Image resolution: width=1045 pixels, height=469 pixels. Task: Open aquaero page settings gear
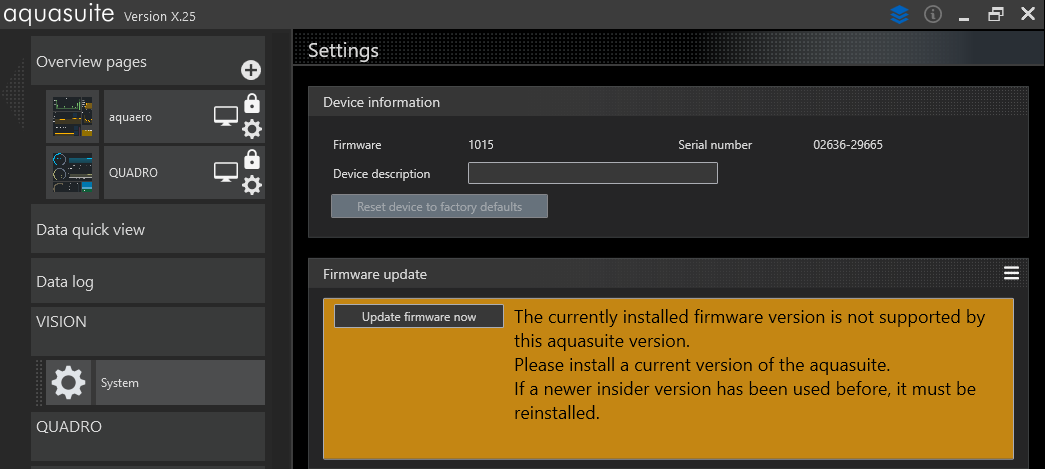pos(252,128)
